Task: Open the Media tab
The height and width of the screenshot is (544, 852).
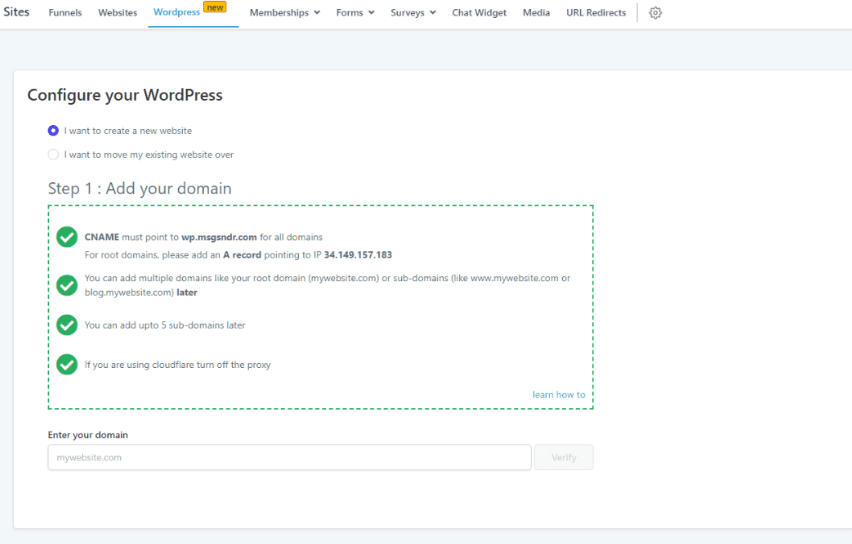Action: [x=536, y=12]
